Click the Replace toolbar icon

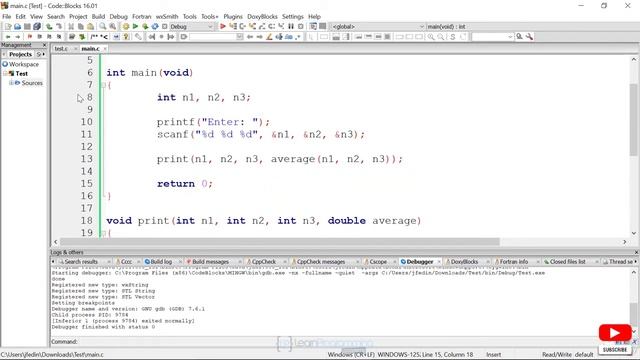(x=112, y=27)
